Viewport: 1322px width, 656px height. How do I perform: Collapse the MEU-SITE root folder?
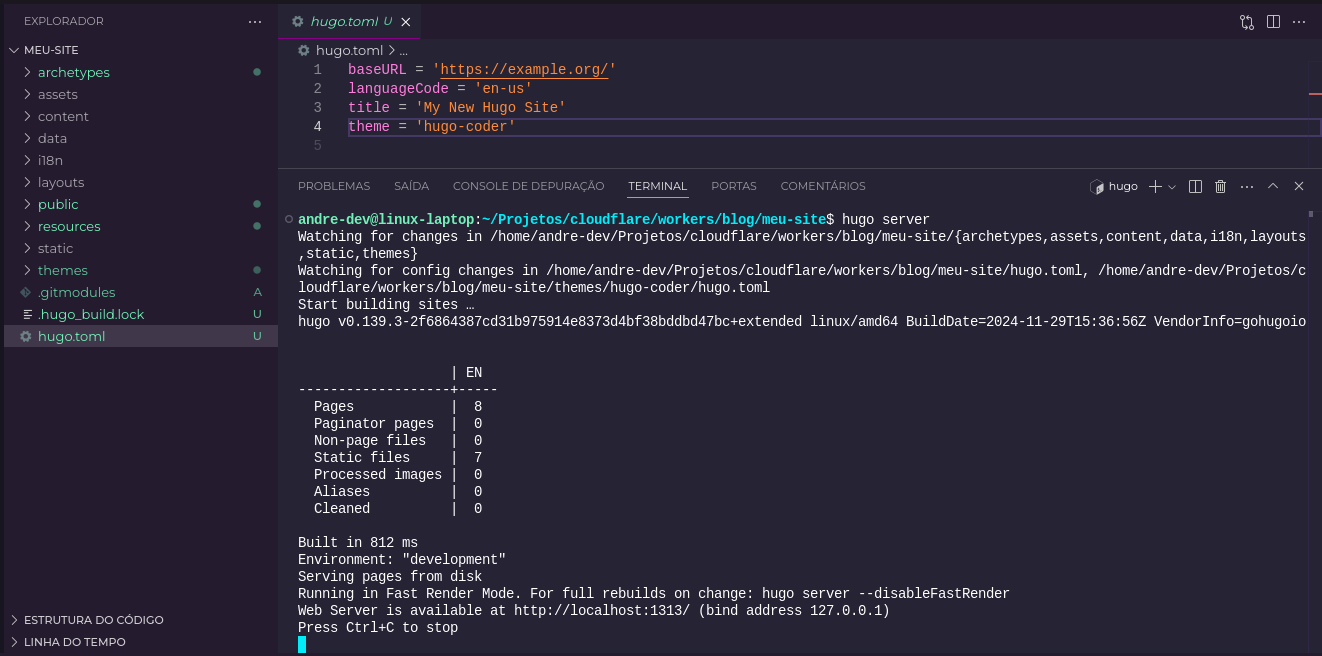(x=14, y=50)
